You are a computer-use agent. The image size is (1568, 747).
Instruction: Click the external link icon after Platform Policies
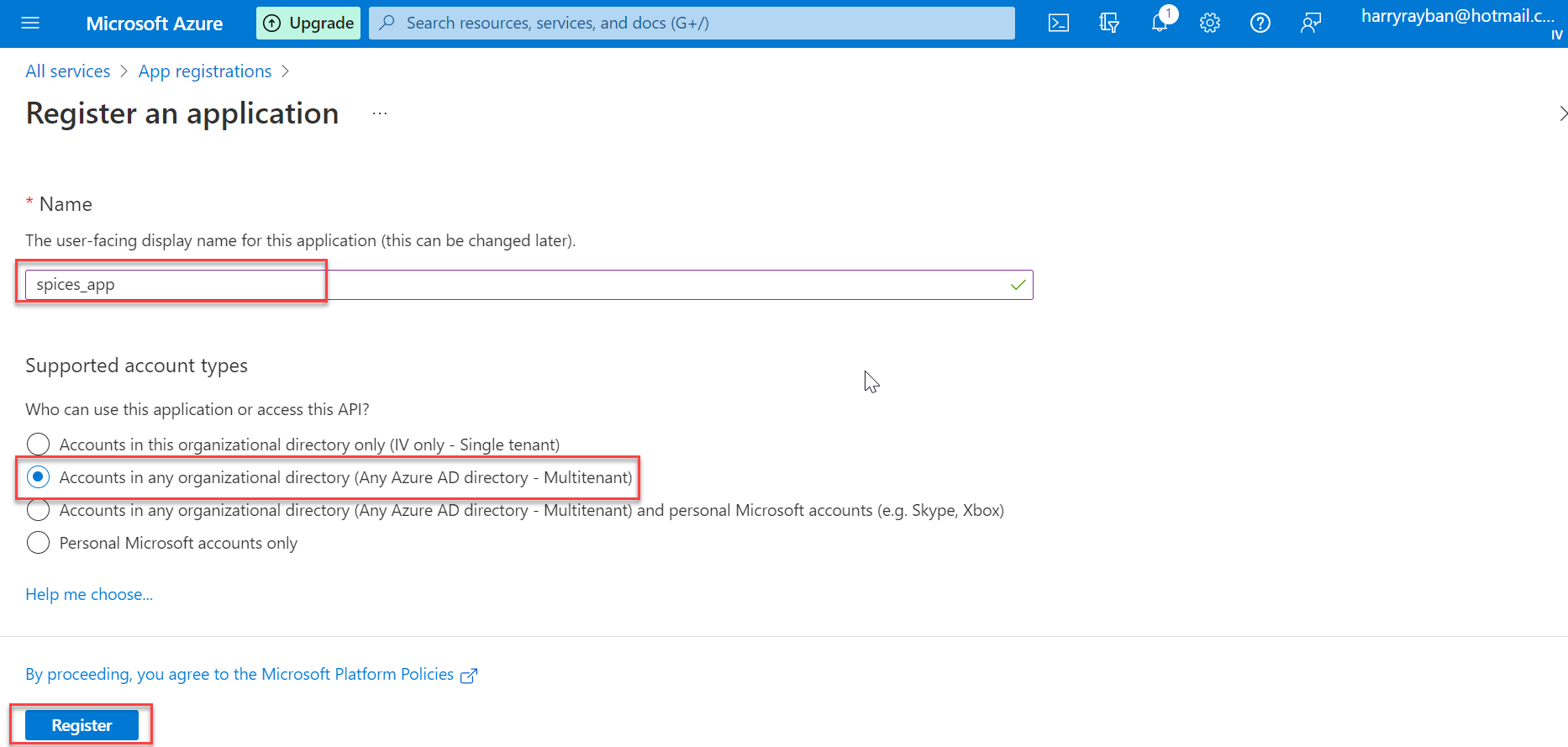coord(469,675)
